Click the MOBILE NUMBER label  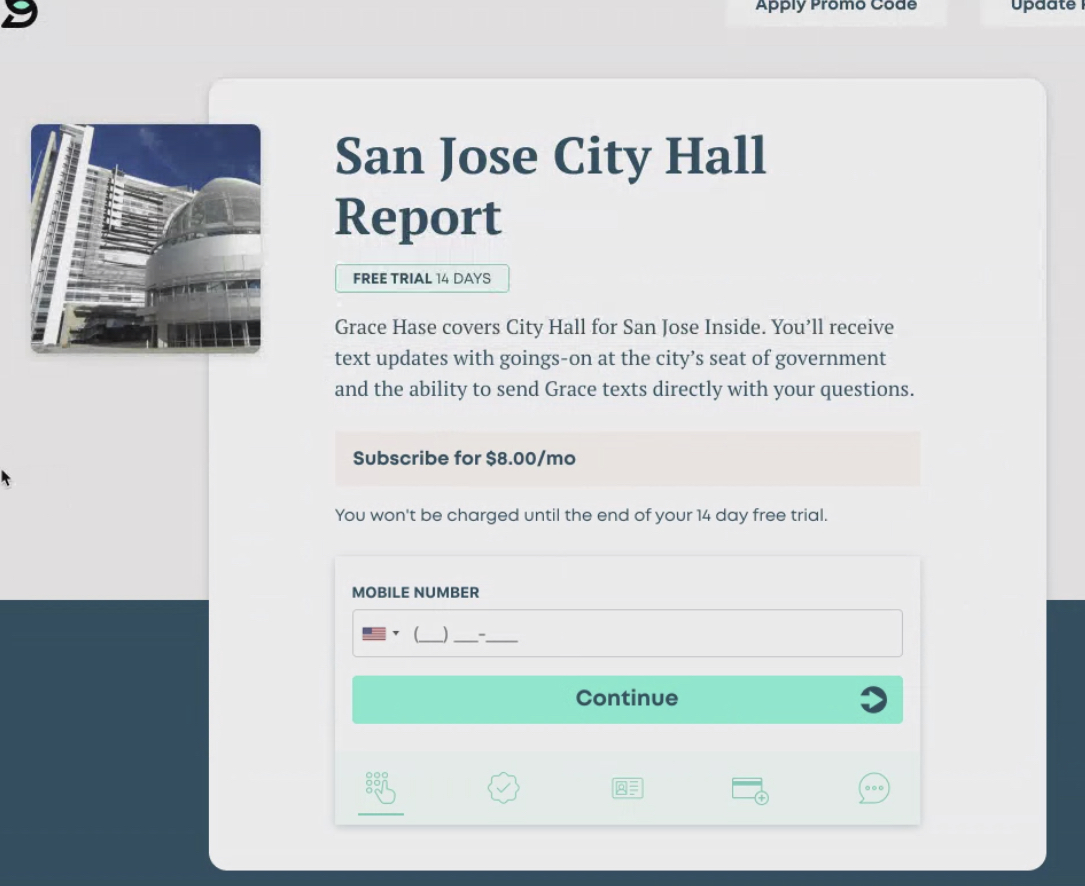click(415, 593)
